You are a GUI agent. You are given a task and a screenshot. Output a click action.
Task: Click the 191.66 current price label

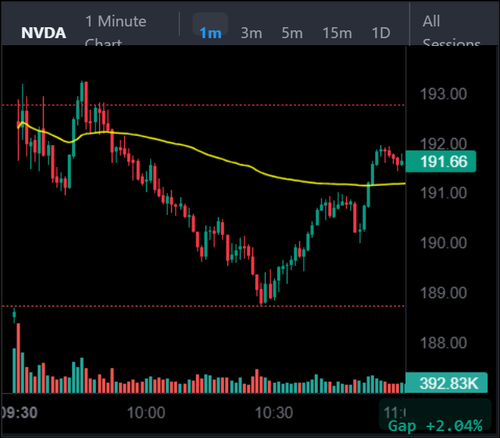[441, 162]
